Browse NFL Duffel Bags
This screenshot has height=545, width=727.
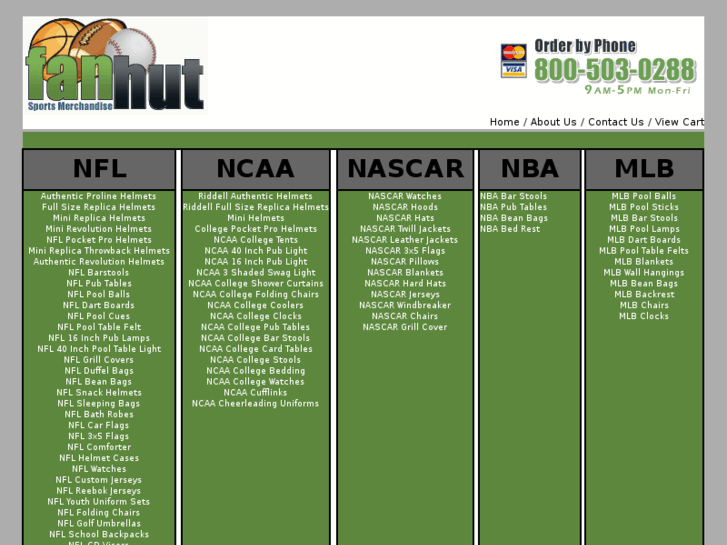coord(99,371)
